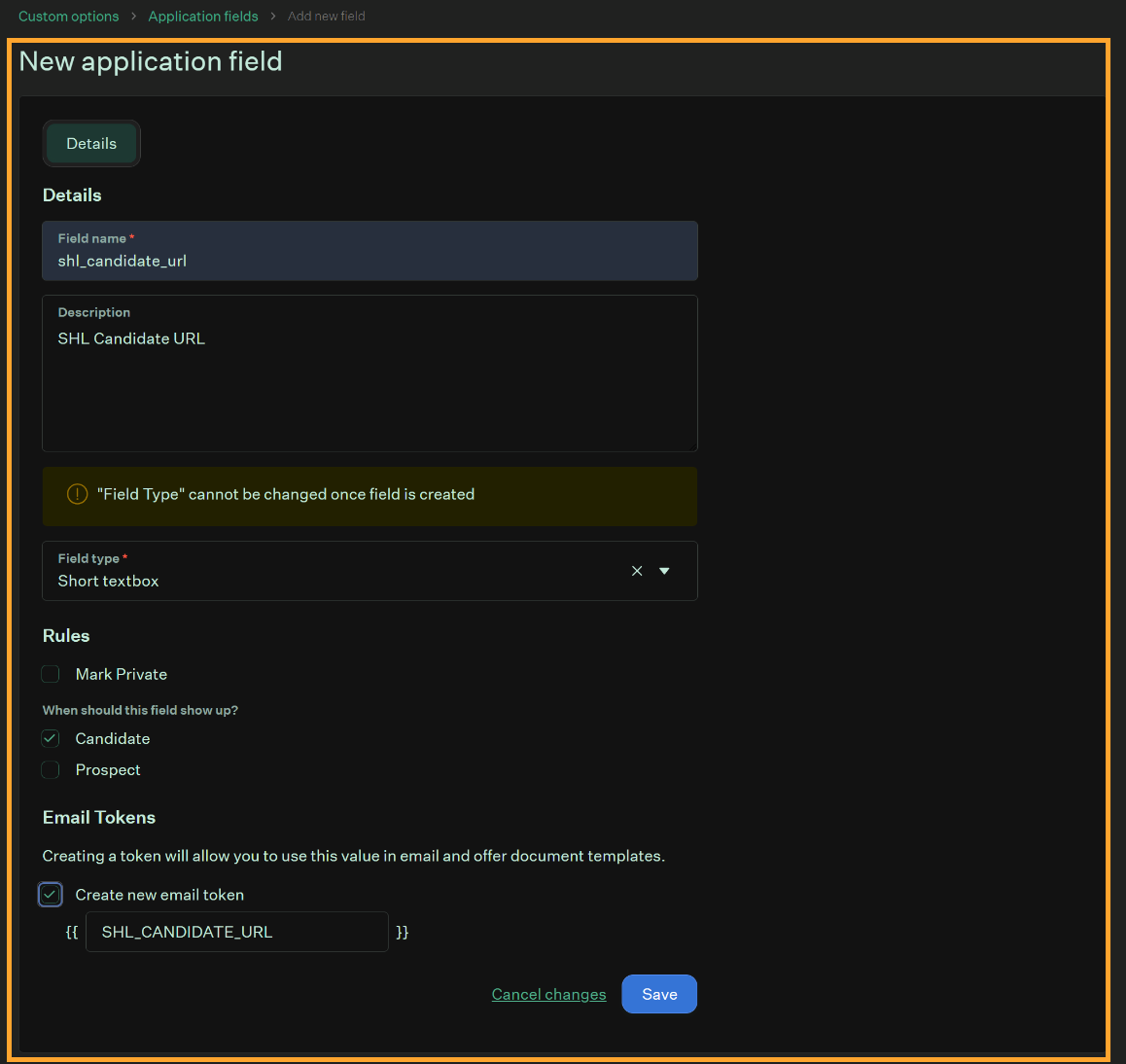Open the Short textbox field type combo box
This screenshot has width=1126, height=1064.
pos(369,571)
